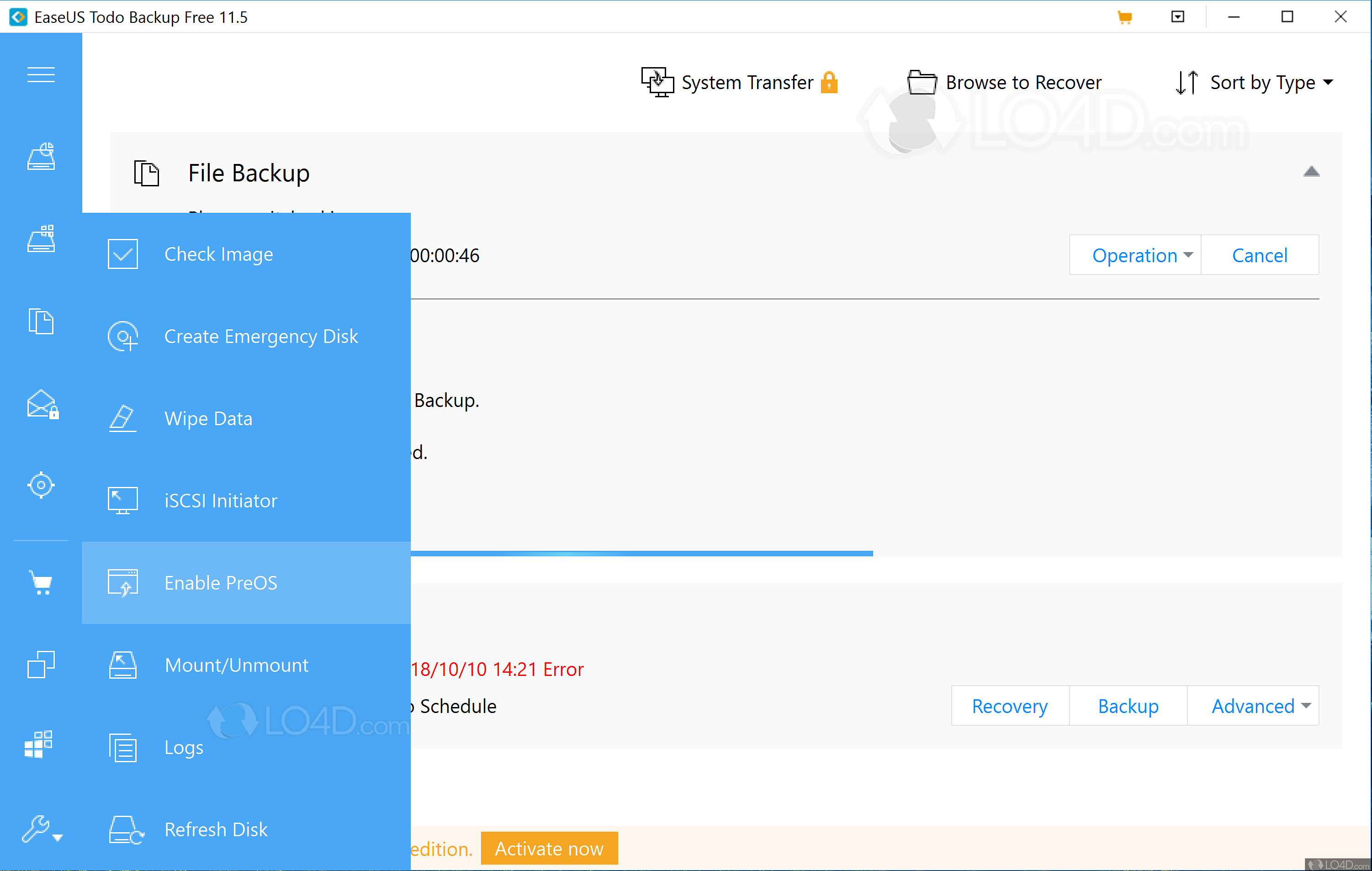The width and height of the screenshot is (1372, 871).
Task: Open the Sort by Type dropdown
Action: pos(1271,83)
